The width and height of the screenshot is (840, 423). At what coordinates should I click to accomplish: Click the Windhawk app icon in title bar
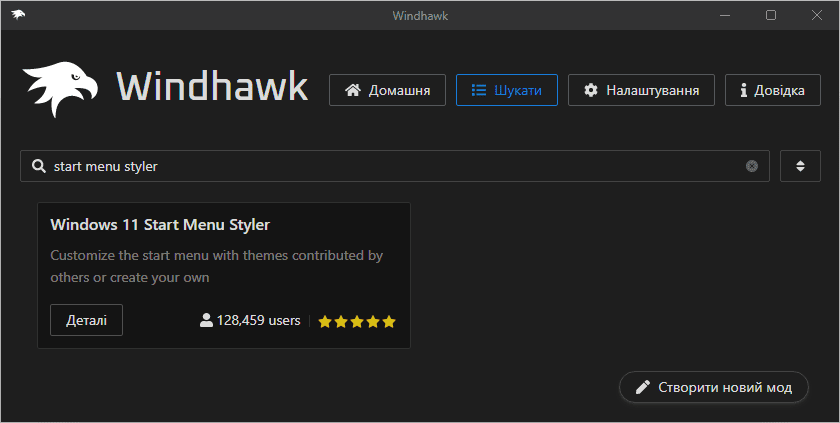click(x=19, y=15)
